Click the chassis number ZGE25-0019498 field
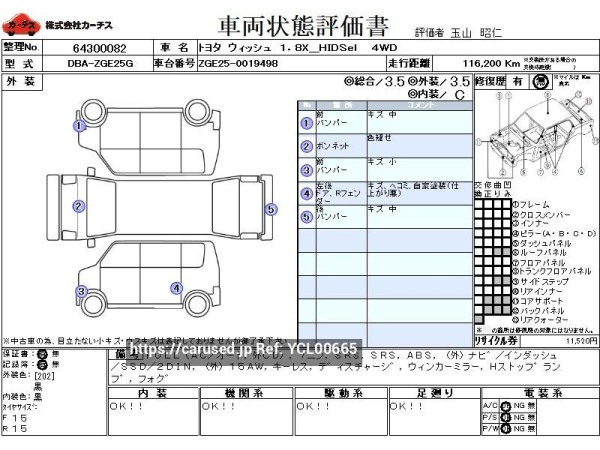Screen dimensions: 600x450 coord(240,63)
